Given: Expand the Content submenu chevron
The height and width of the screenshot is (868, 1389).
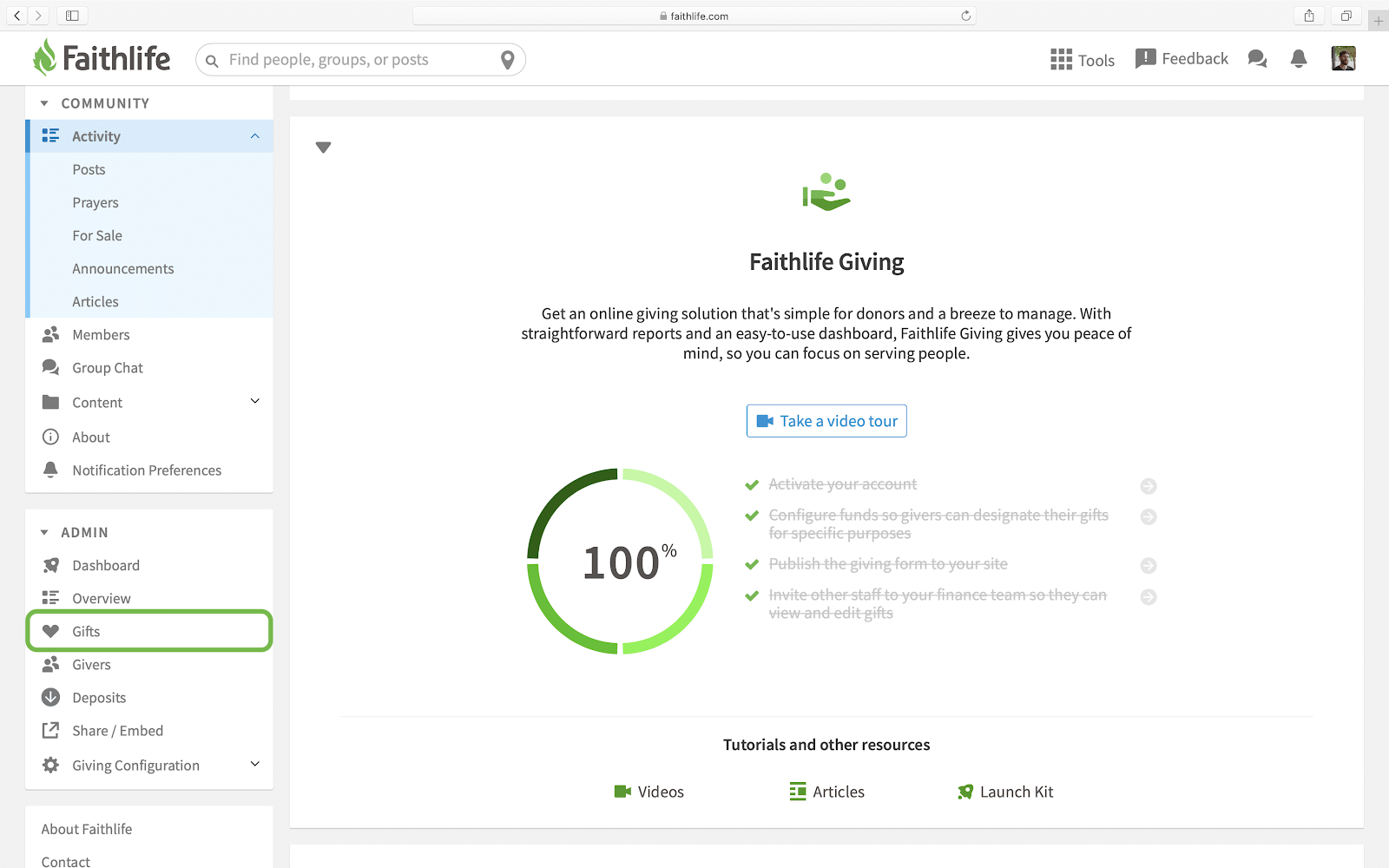Looking at the screenshot, I should tap(255, 401).
